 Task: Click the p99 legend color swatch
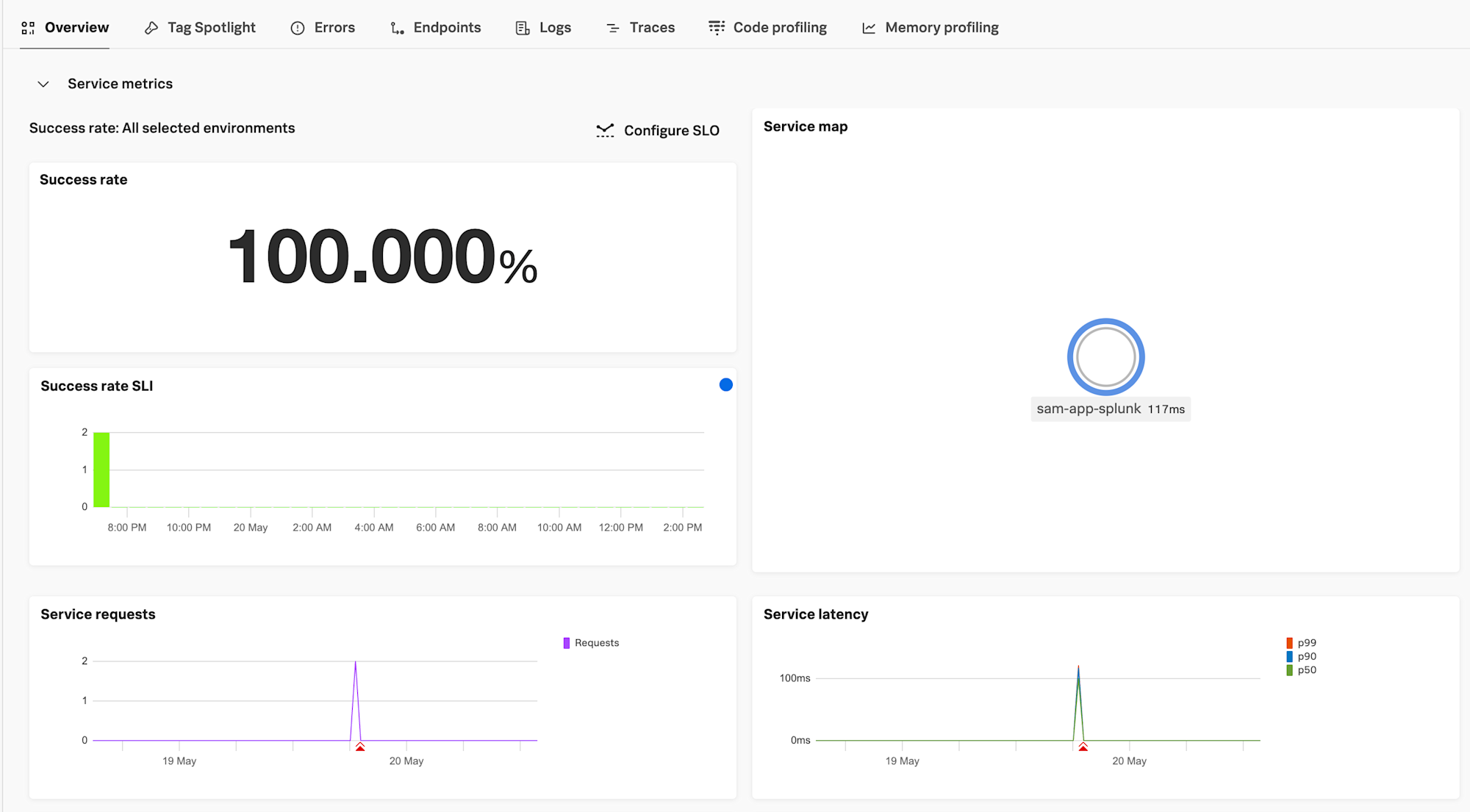1290,643
